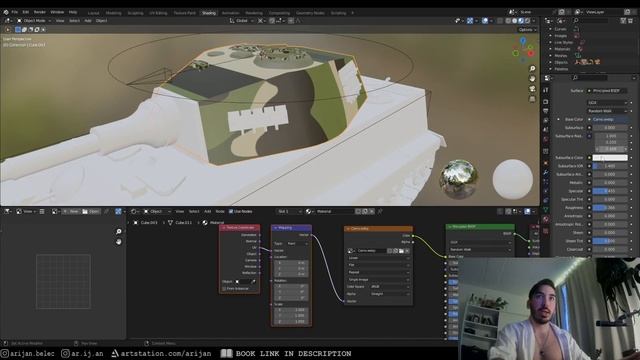Toggle viewport overlays icon
Image resolution: width=640 pixels, height=360 pixels.
click(485, 20)
